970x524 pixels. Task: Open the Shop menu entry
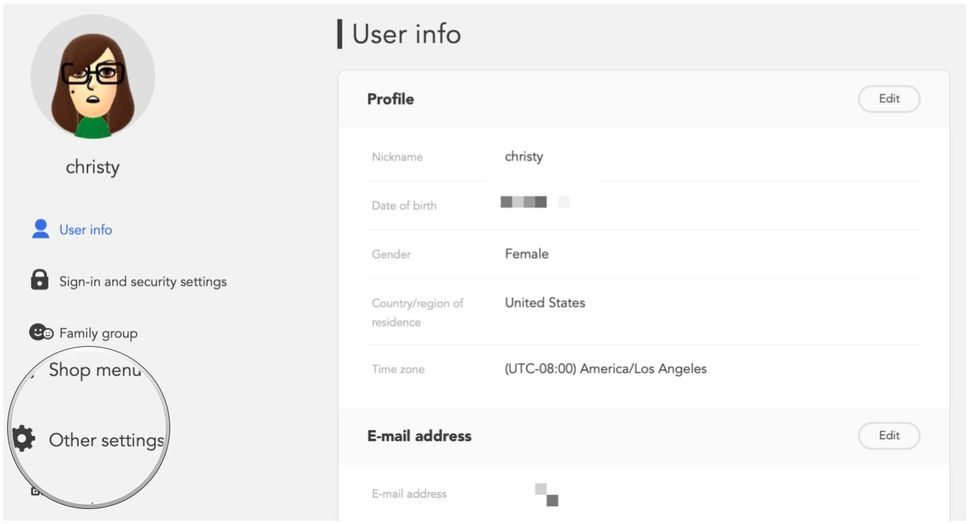coord(95,371)
